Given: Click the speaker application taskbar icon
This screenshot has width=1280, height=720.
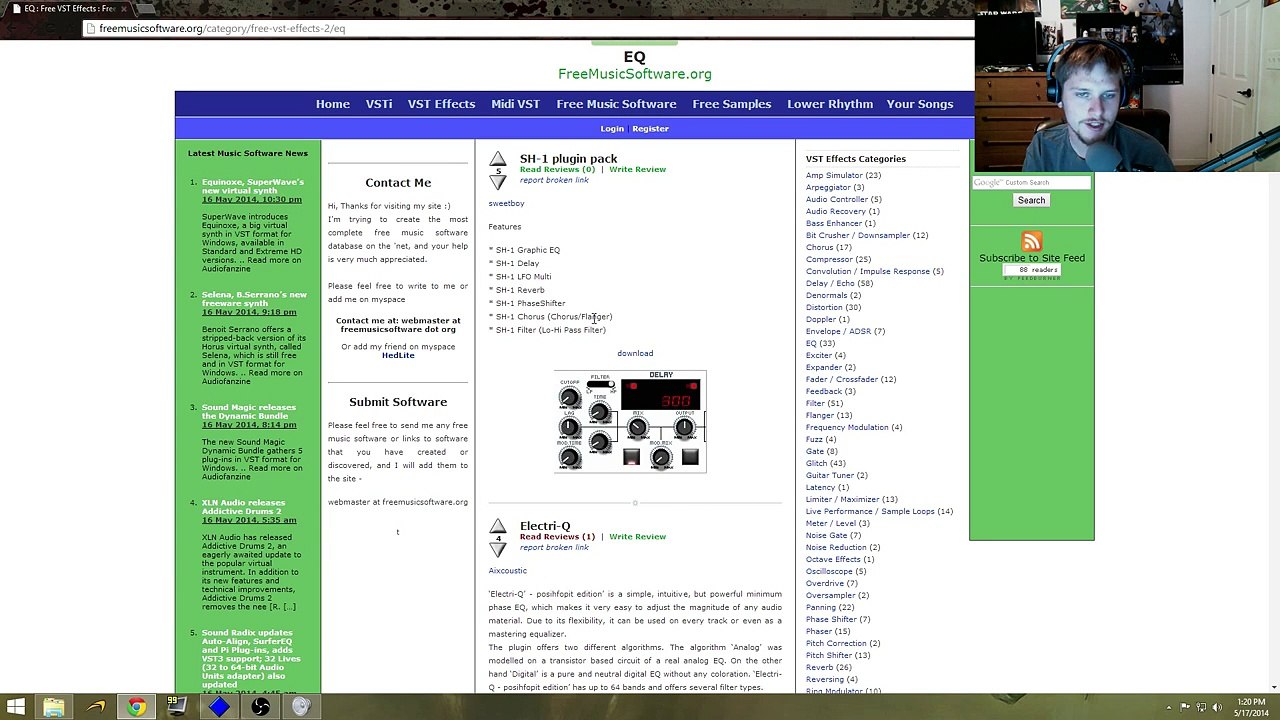Looking at the screenshot, I should (301, 708).
